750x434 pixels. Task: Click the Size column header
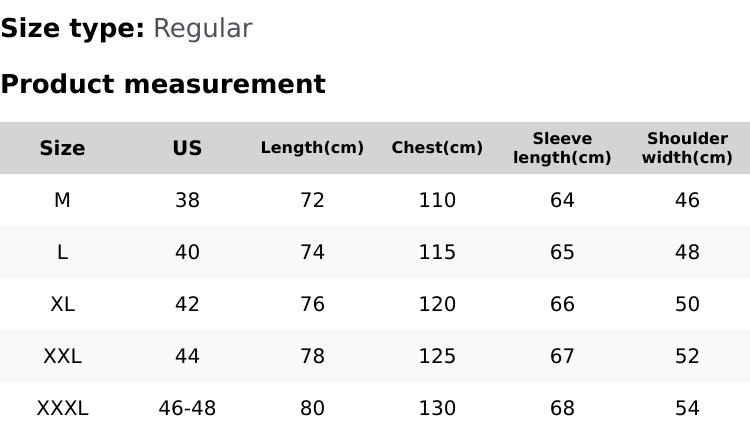point(62,148)
